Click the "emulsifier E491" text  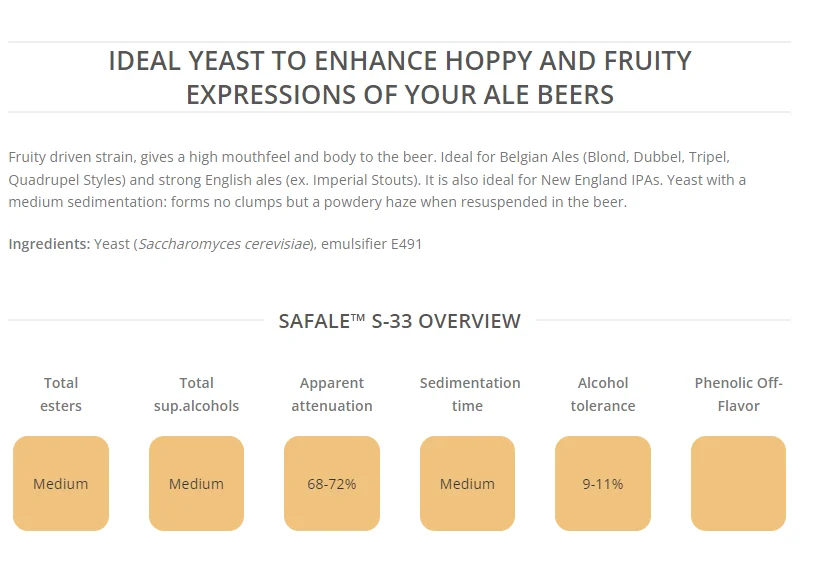(x=371, y=244)
